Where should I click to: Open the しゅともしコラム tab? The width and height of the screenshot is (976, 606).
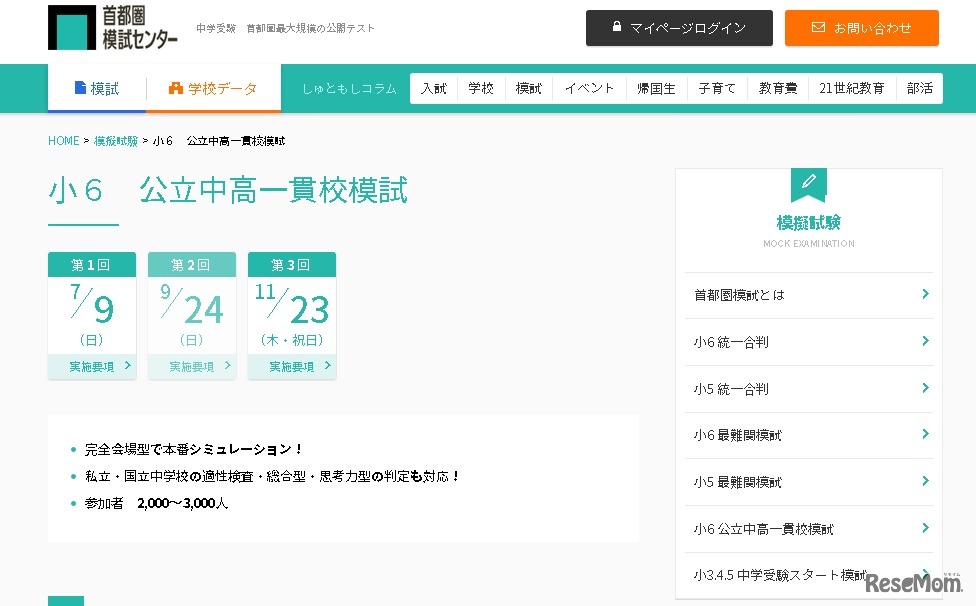pyautogui.click(x=349, y=88)
